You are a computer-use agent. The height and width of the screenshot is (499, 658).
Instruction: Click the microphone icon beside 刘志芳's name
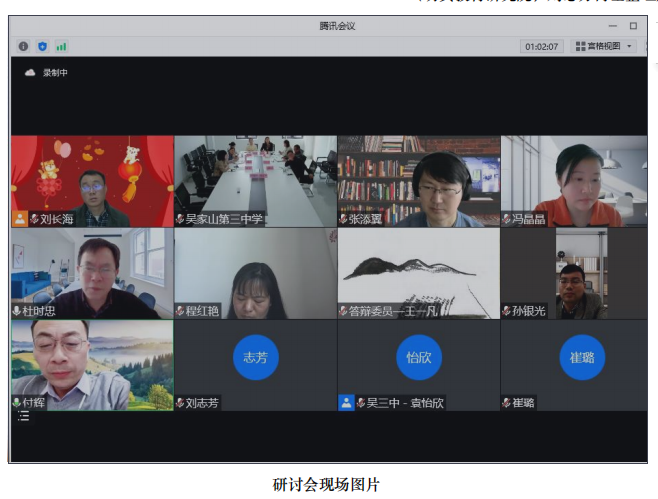click(x=180, y=403)
